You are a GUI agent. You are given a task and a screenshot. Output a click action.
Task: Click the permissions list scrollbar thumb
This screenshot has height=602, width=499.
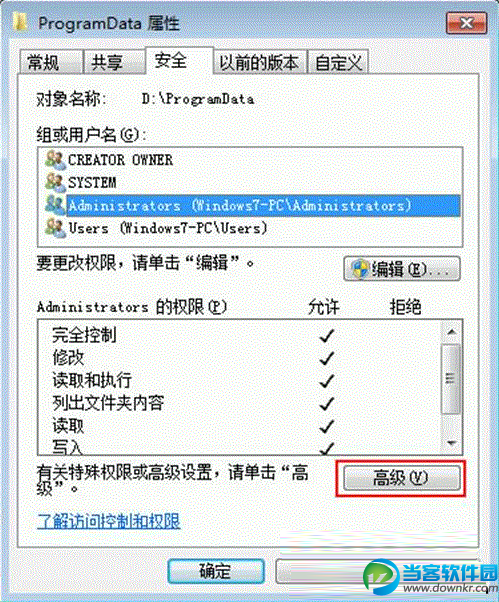tap(451, 379)
